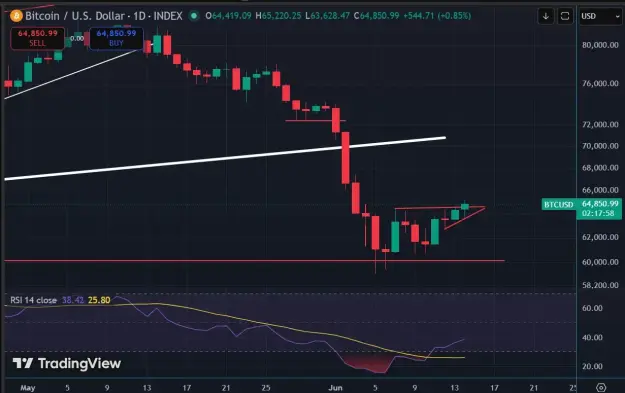The height and width of the screenshot is (393, 625).
Task: Click the 70,000.00 price axis label
Action: pos(600,146)
